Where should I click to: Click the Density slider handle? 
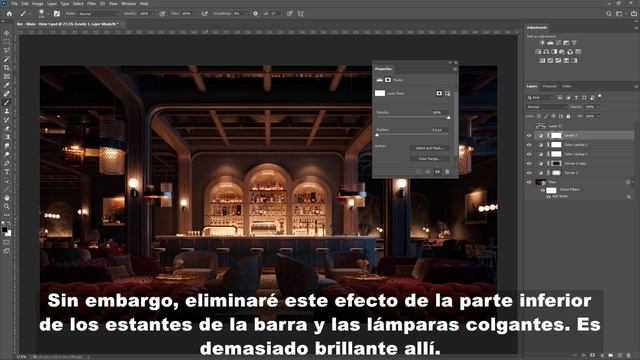449,118
